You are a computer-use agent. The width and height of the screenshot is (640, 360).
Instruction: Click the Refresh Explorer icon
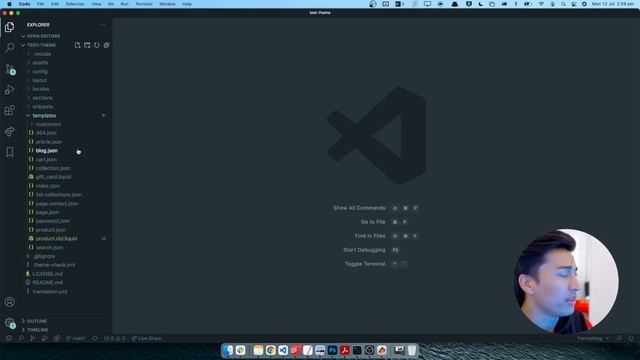97,45
